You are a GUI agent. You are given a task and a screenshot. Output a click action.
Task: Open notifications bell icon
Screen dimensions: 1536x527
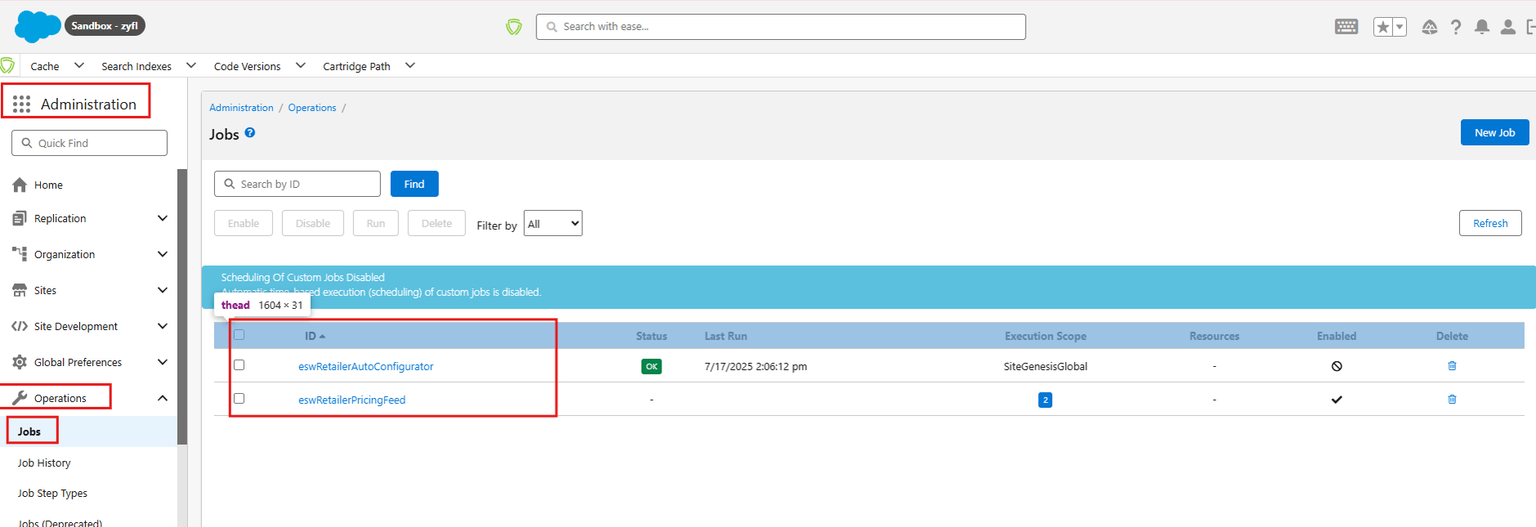click(1482, 27)
